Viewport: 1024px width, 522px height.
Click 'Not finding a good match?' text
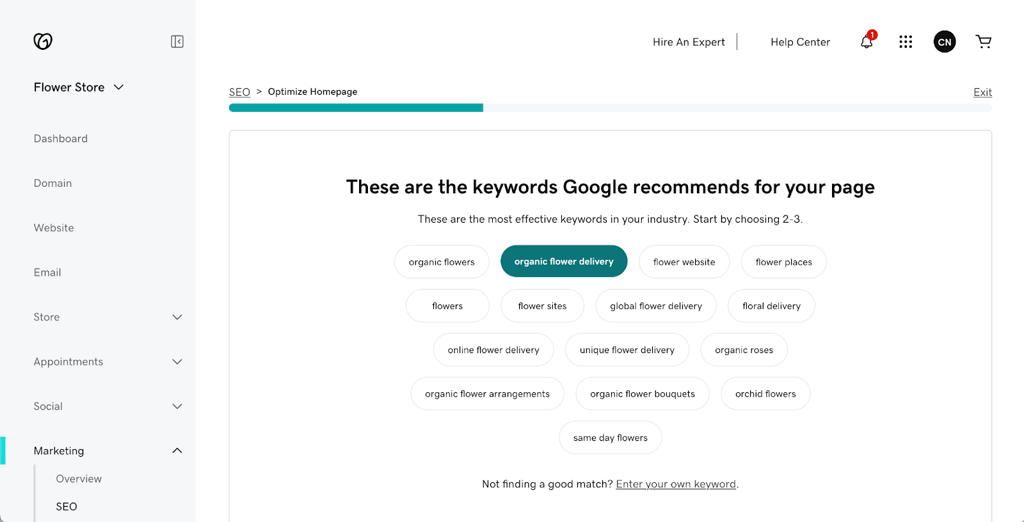coord(547,484)
